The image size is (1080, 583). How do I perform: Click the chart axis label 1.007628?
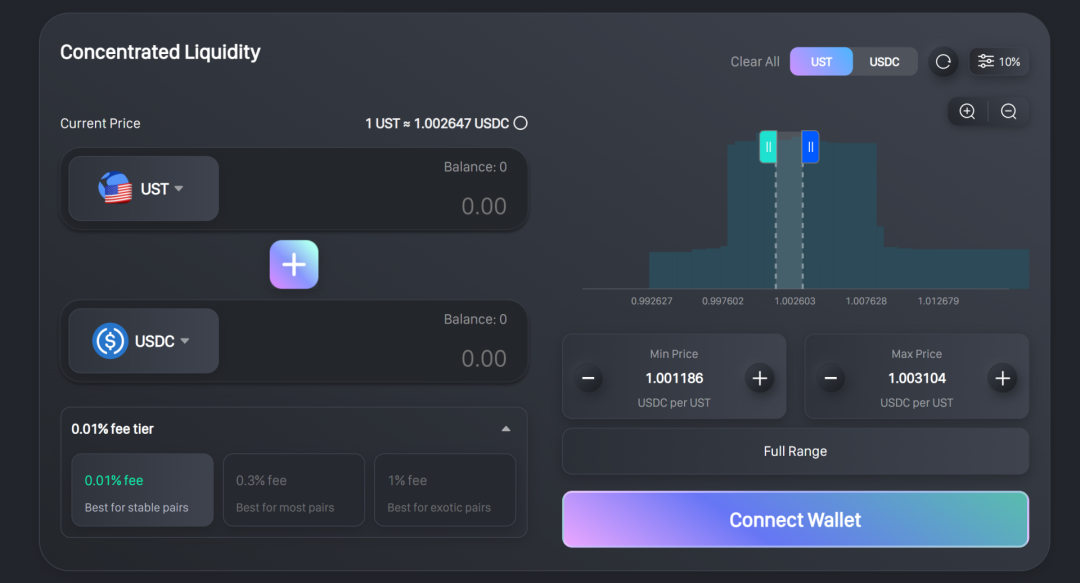pyautogui.click(x=866, y=301)
